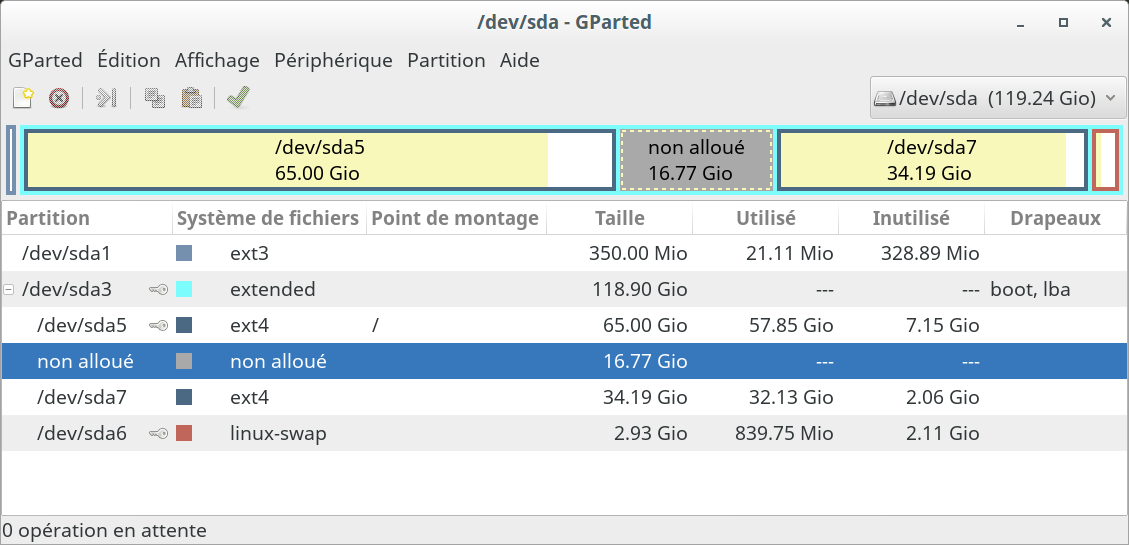
Task: Click the Apply all operations checkmark icon
Action: click(x=238, y=97)
